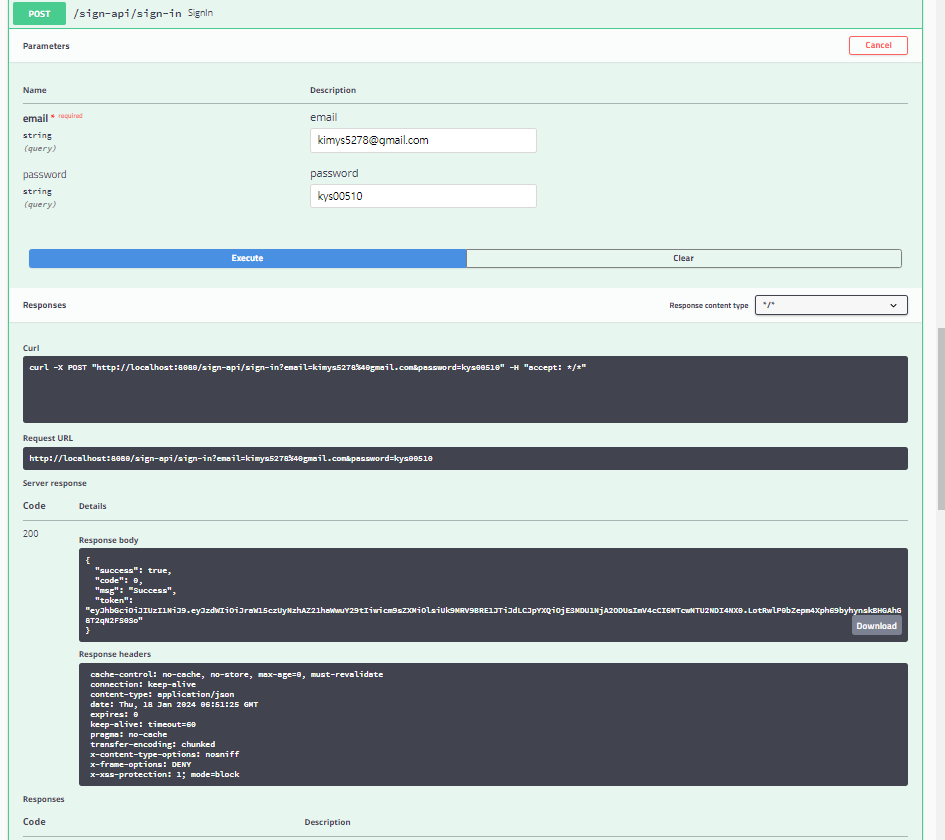Download the response body
Screen dimensions: 945x840
pyautogui.click(x=876, y=626)
